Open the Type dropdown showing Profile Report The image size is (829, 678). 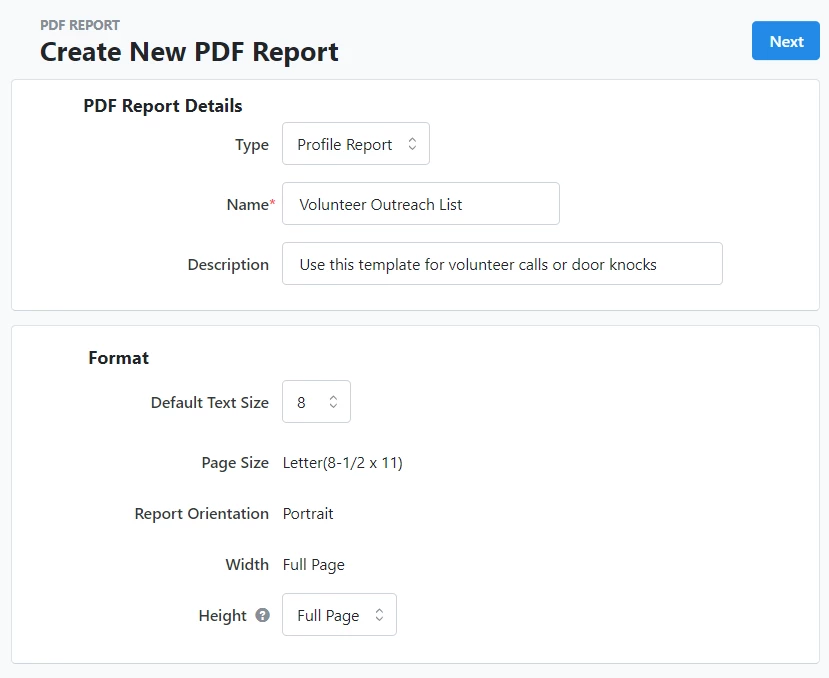(355, 143)
